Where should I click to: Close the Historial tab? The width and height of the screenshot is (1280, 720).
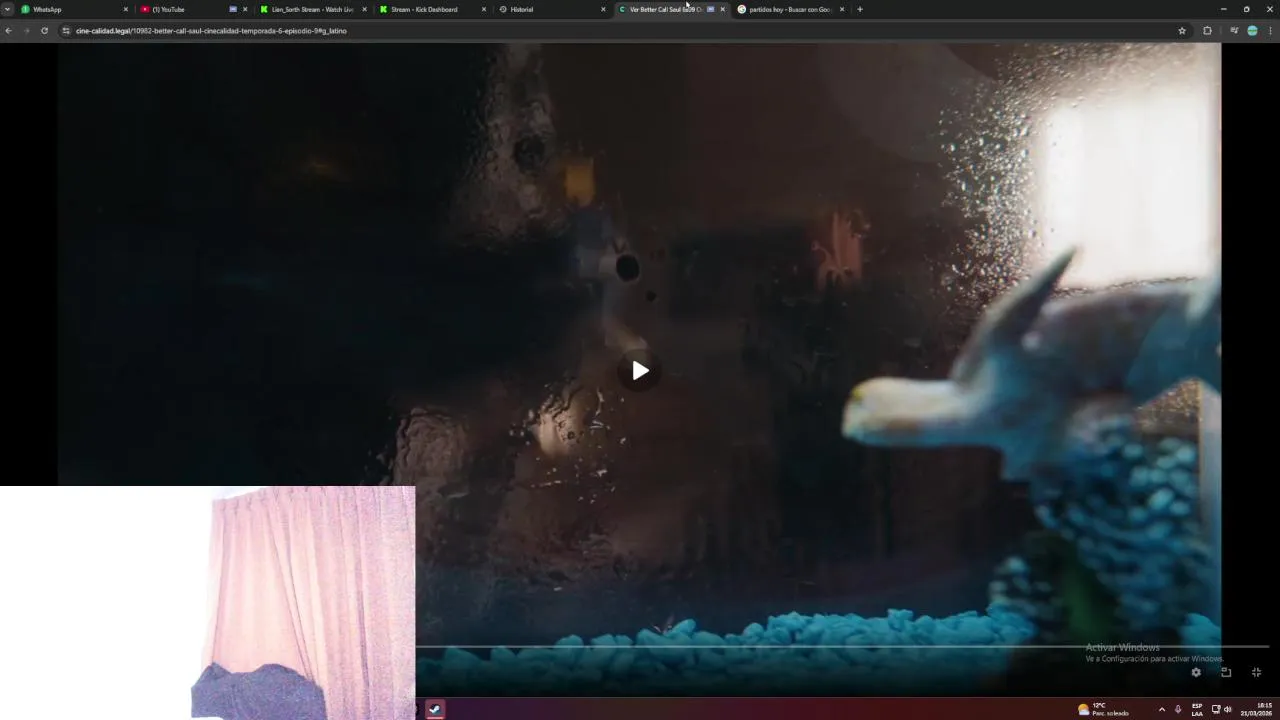[x=603, y=9]
